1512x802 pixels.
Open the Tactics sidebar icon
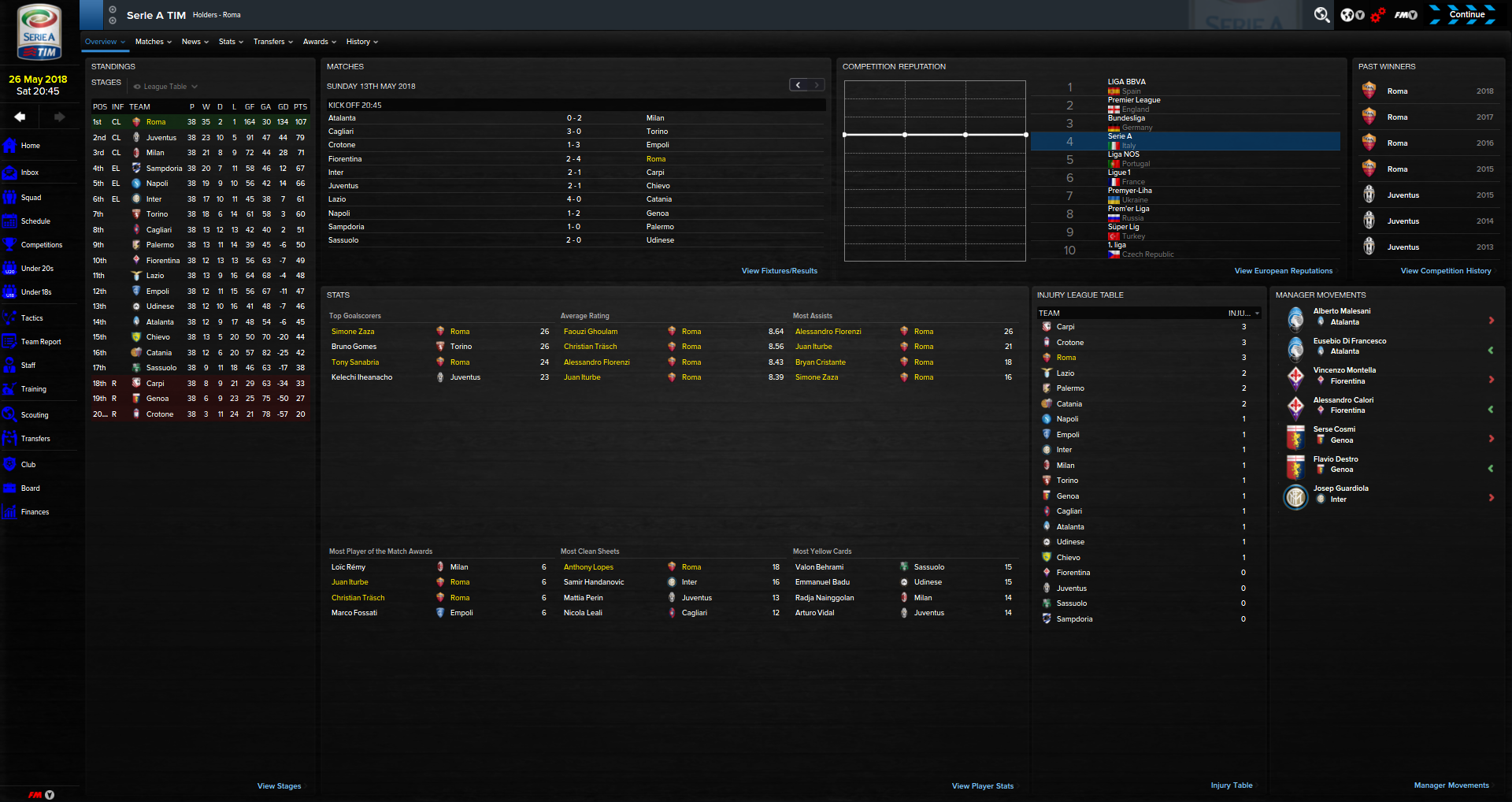point(9,318)
